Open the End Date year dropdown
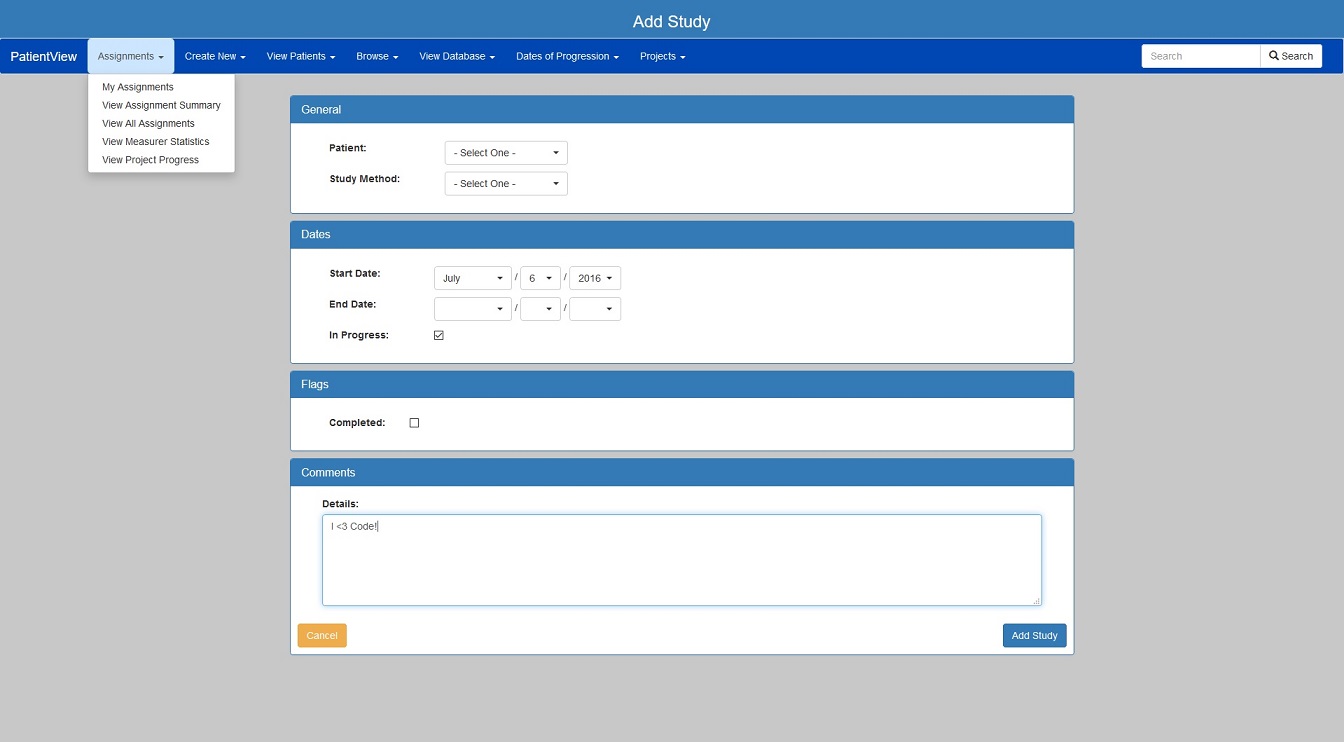This screenshot has height=742, width=1344. tap(595, 309)
